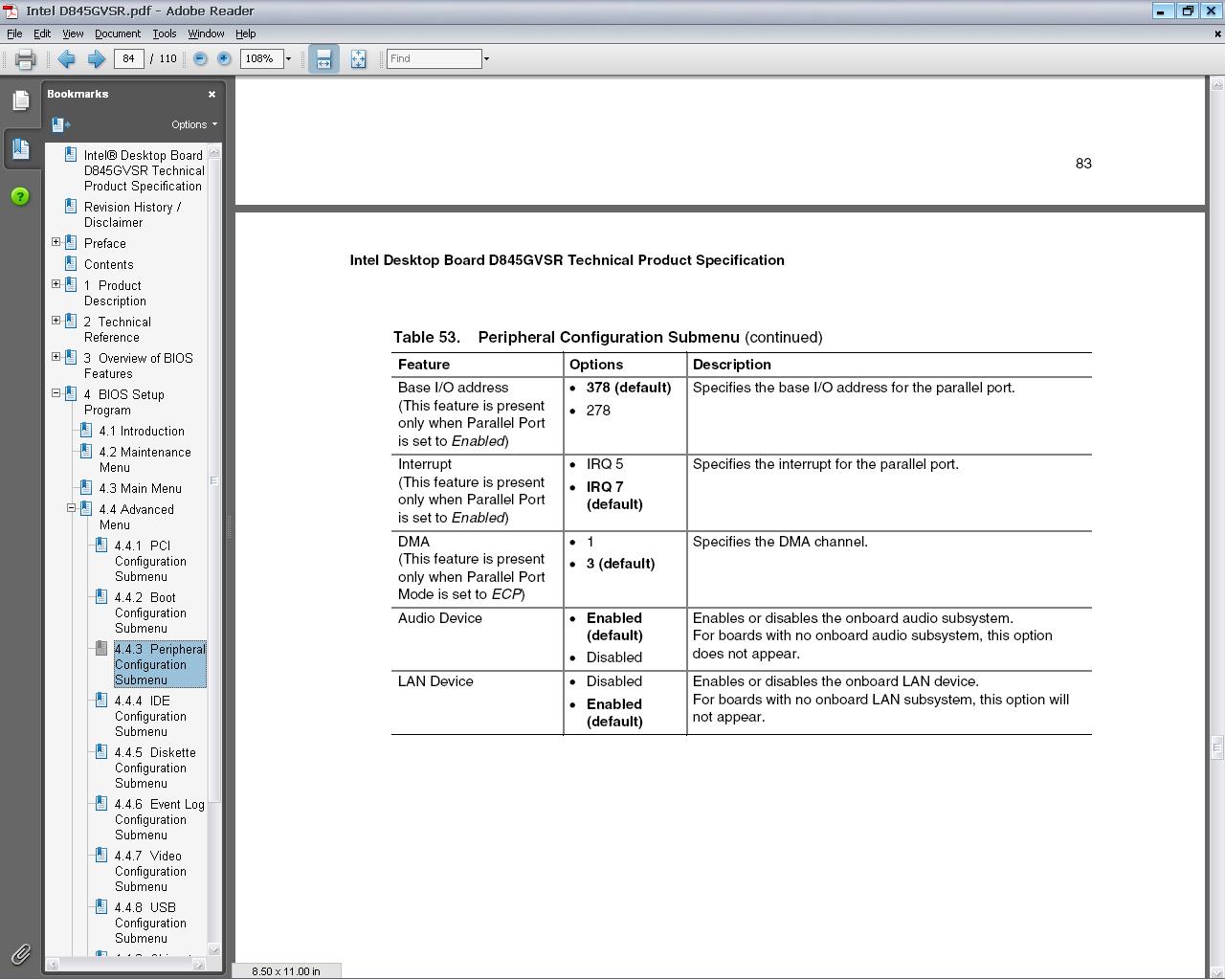Select 4.4.3 Peripheral Configuration Submenu

coord(160,664)
